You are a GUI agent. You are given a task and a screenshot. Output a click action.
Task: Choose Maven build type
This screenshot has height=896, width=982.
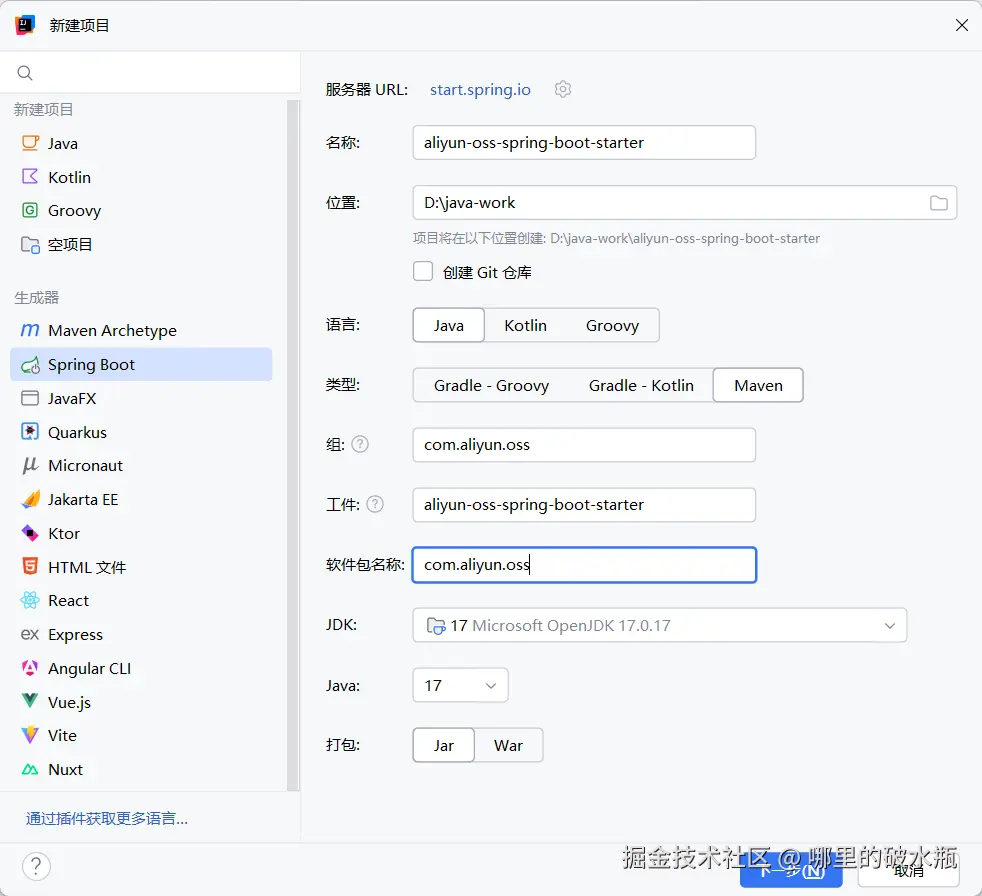click(x=758, y=385)
